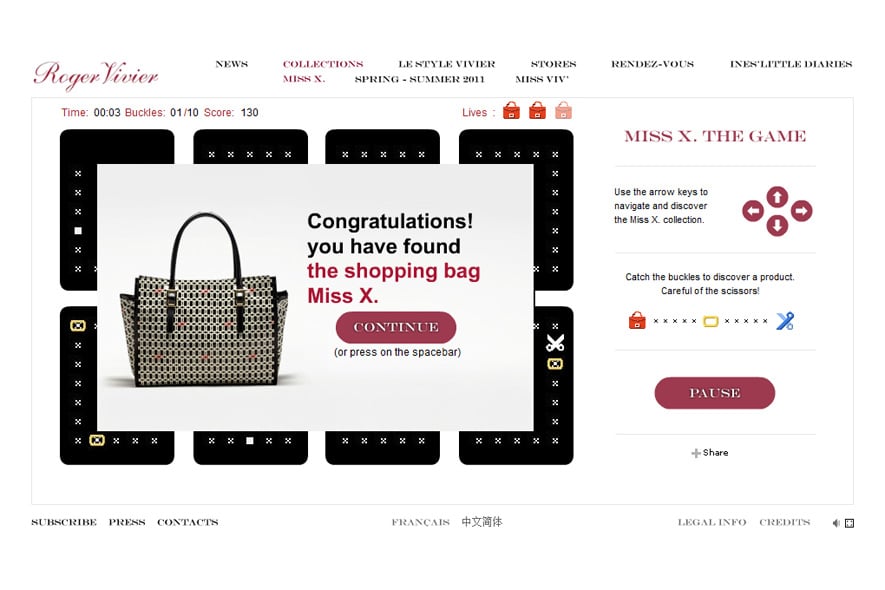
Task: Open the Collections menu
Action: coord(323,64)
